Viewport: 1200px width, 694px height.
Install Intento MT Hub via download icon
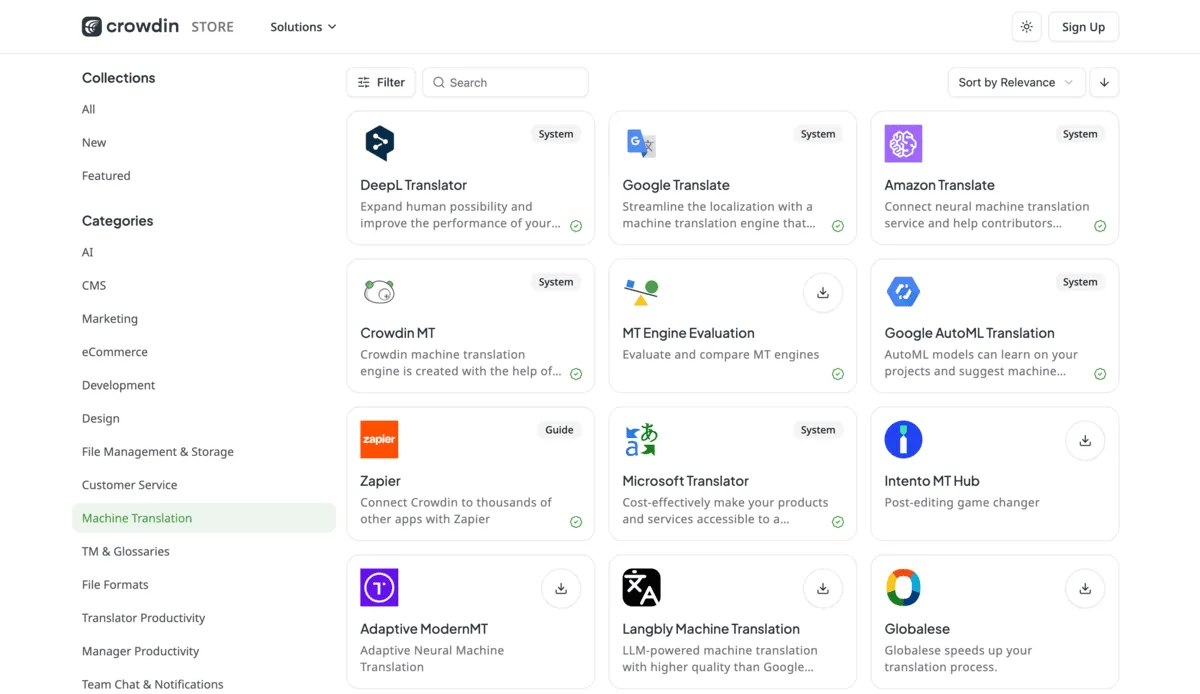pos(1085,441)
